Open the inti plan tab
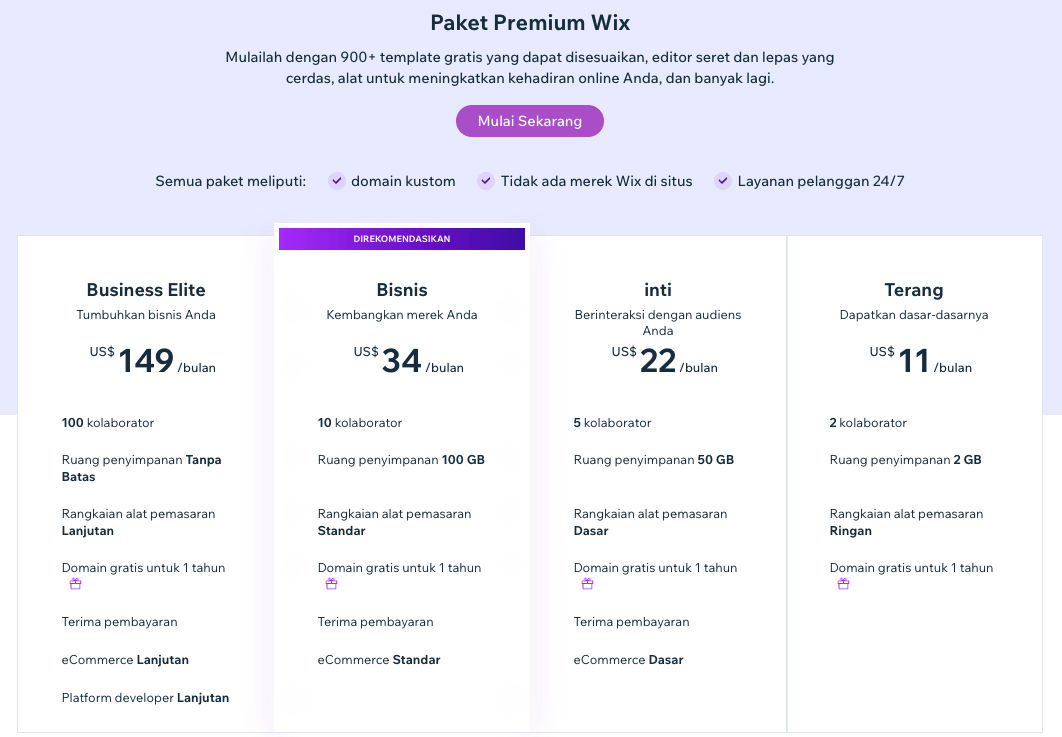Viewport: 1062px width, 737px height. click(658, 290)
